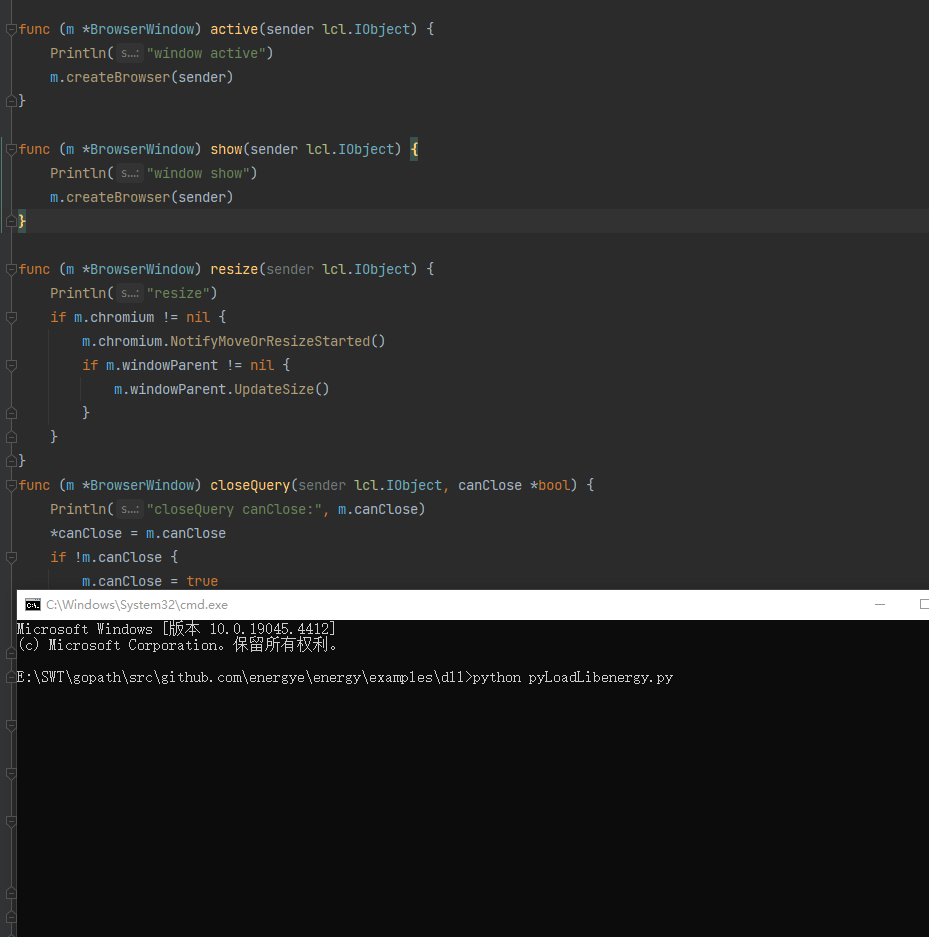Click the parameter hint before "closeQuery canClose:"
929x937 pixels.
[x=130, y=509]
